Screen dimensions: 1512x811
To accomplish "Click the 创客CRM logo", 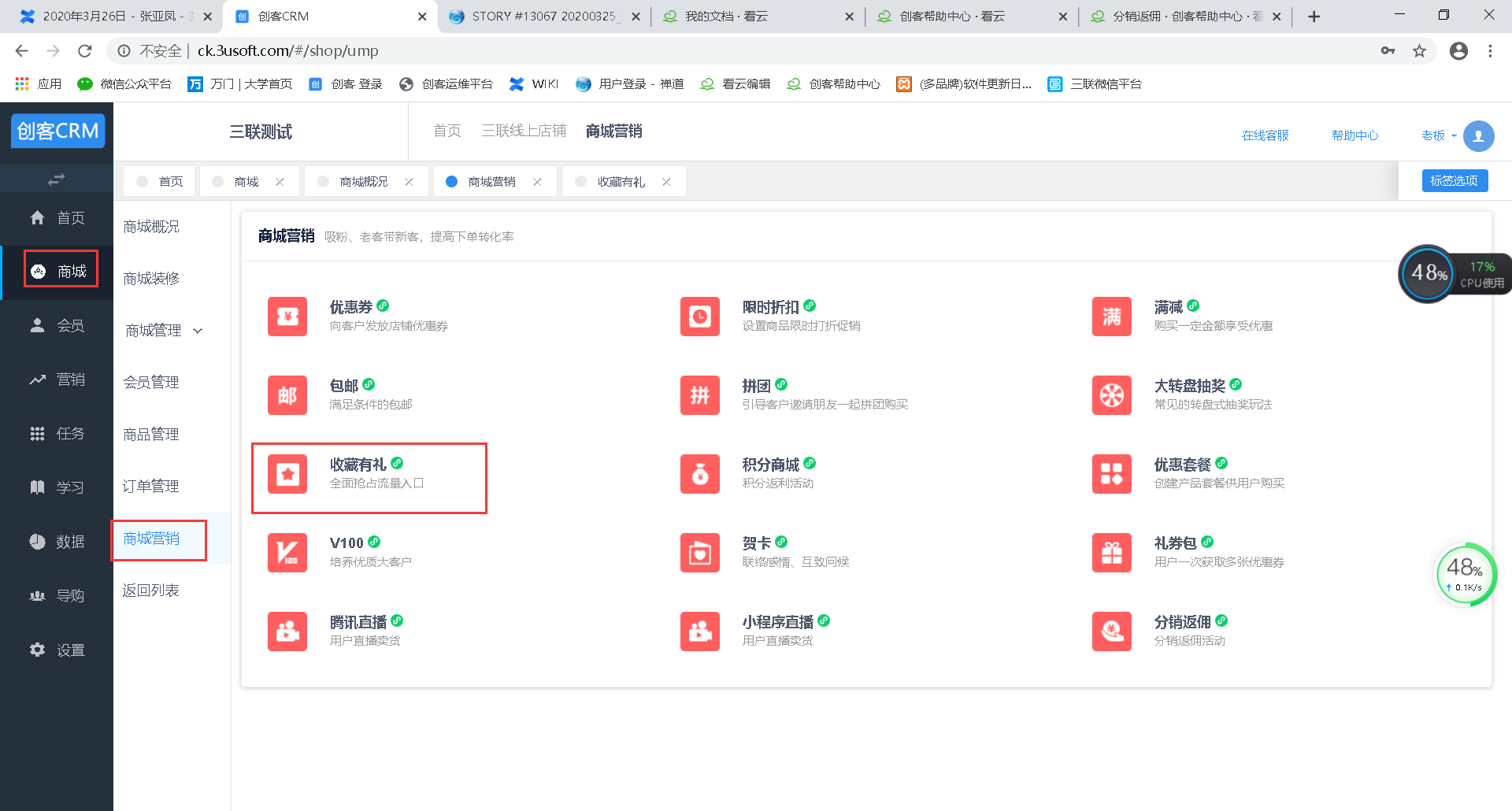I will tap(57, 131).
